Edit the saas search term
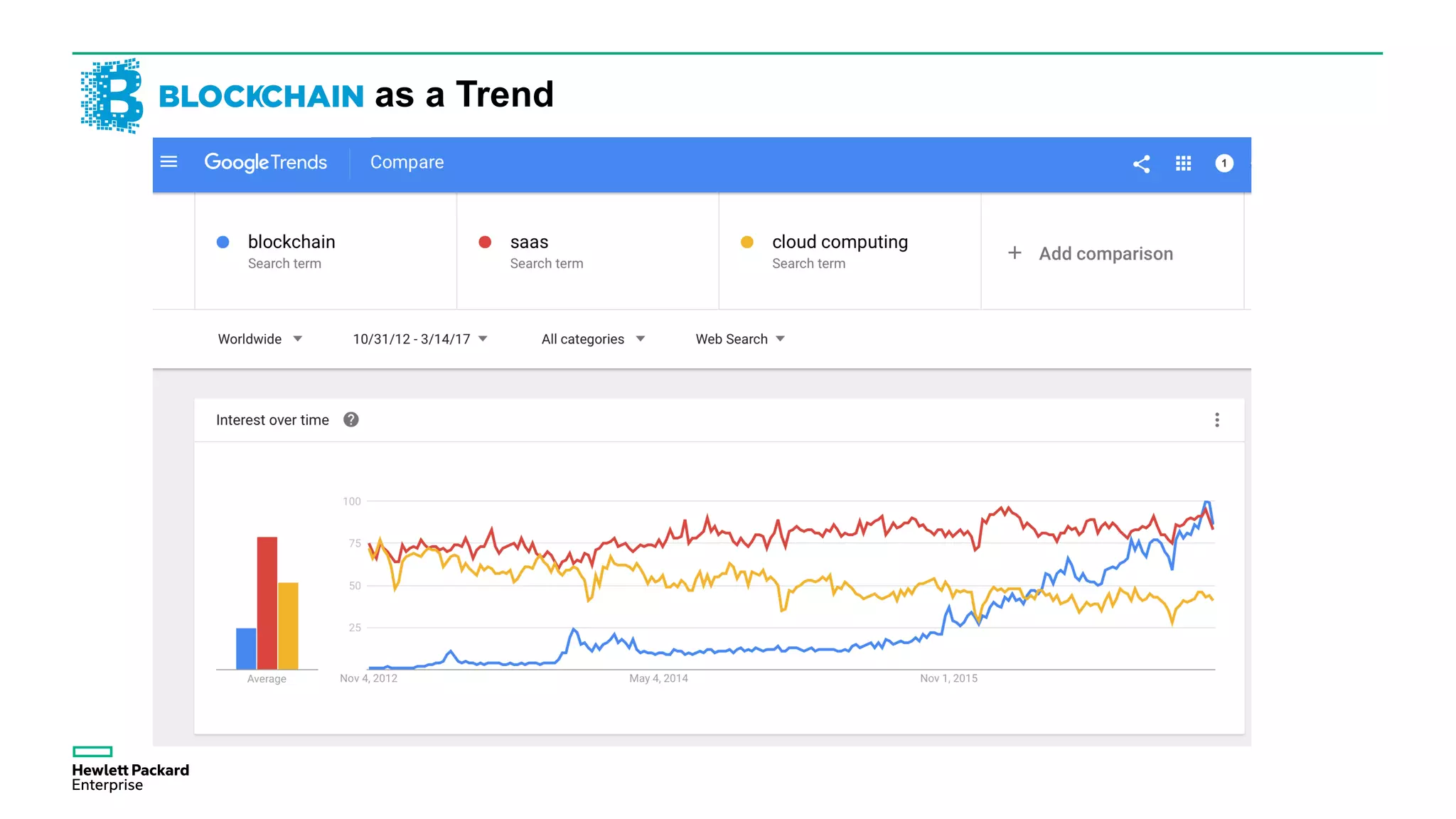This screenshot has height=819, width=1456. tap(529, 242)
